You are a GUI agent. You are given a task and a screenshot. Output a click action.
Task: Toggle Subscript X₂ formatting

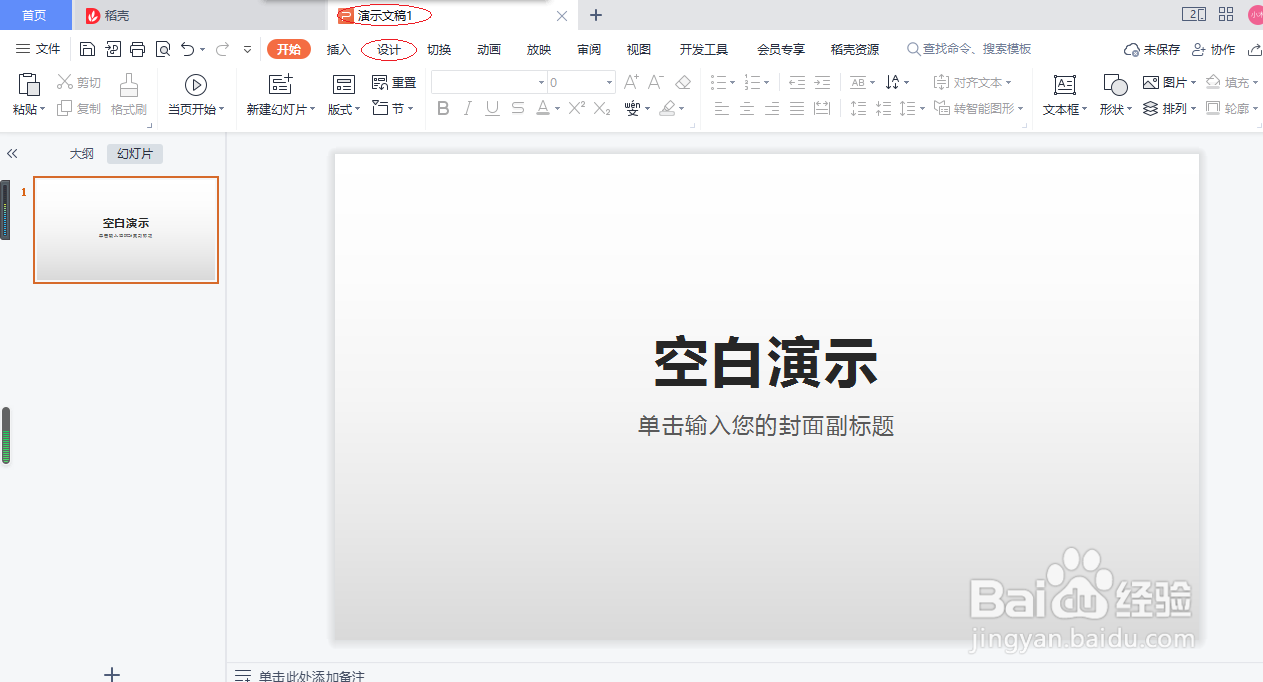click(x=602, y=108)
